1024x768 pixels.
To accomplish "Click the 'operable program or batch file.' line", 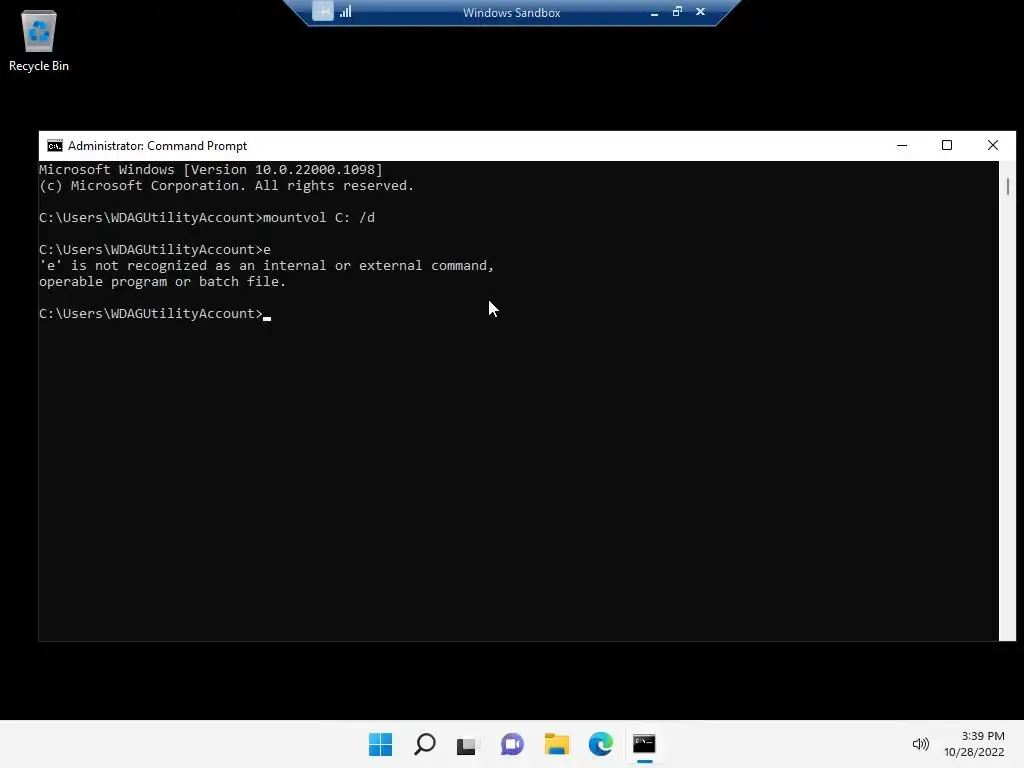I will 163,281.
